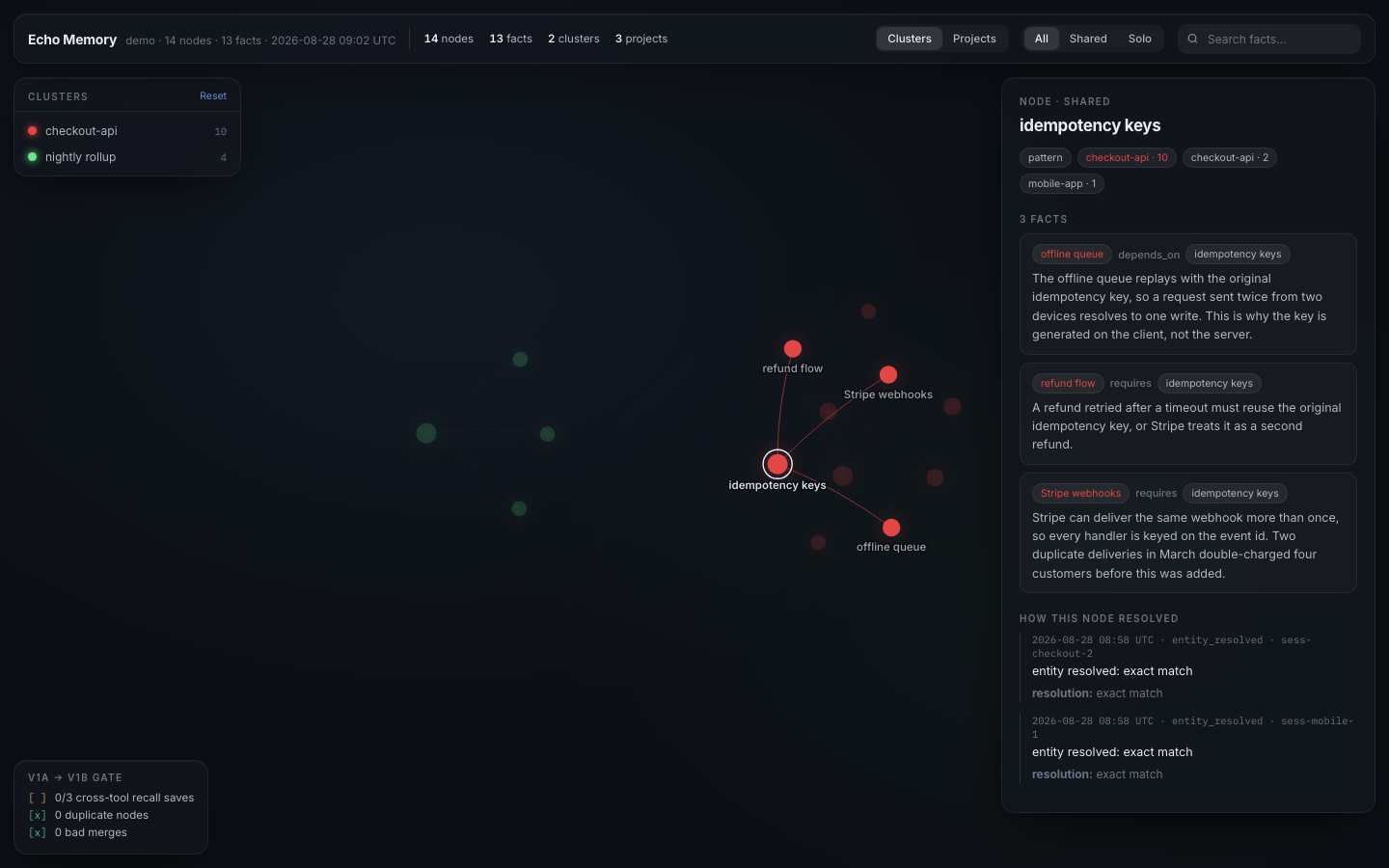Reset the clusters filter
The height and width of the screenshot is (868, 1389).
213,95
